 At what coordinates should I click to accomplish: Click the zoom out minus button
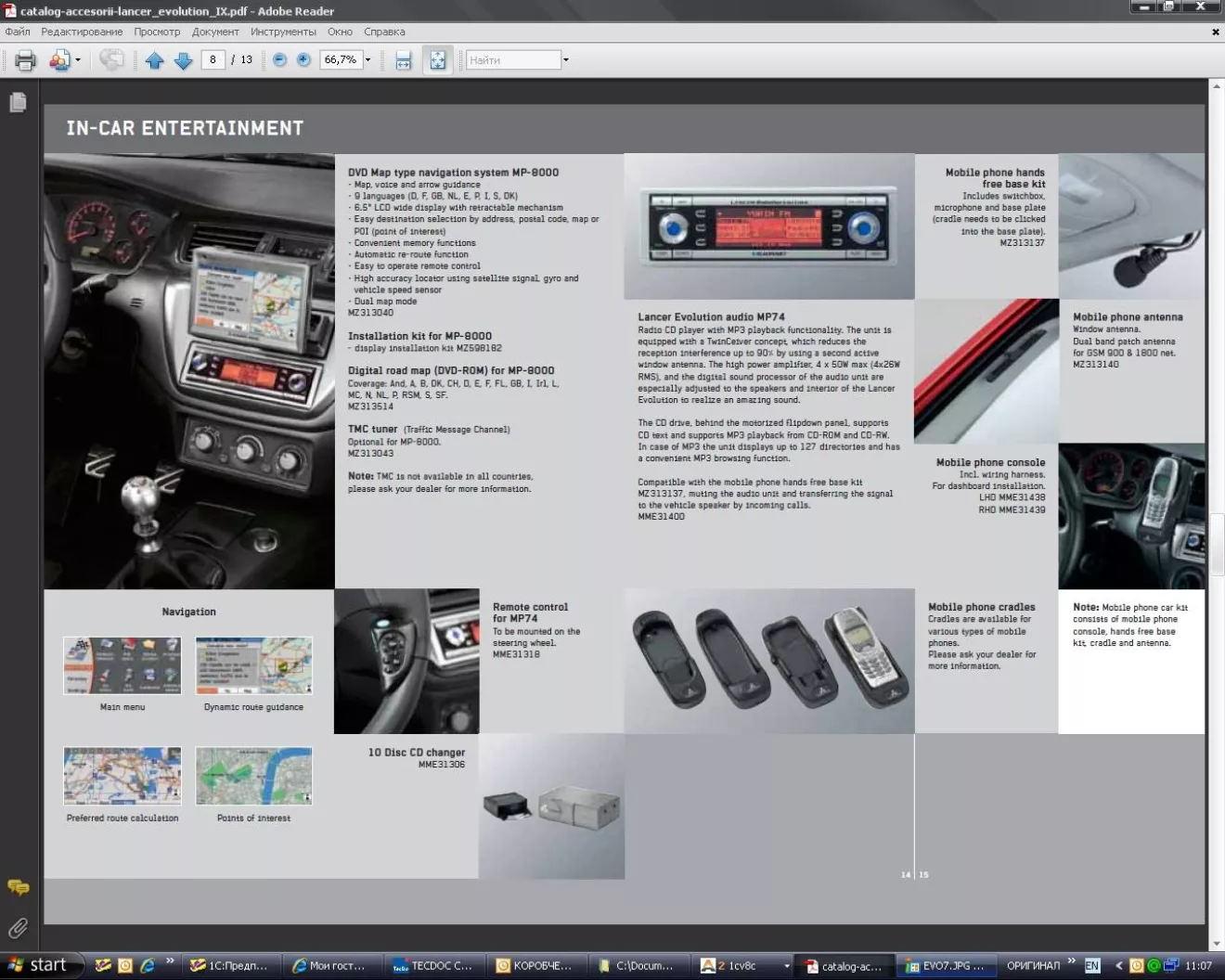(279, 60)
